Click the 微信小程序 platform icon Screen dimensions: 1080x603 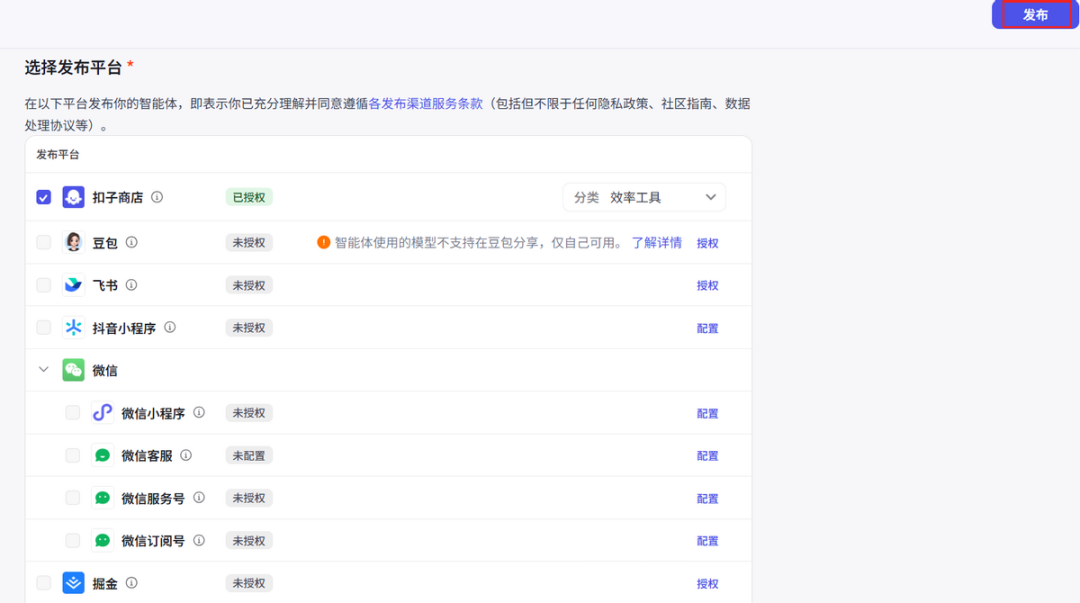pos(102,412)
